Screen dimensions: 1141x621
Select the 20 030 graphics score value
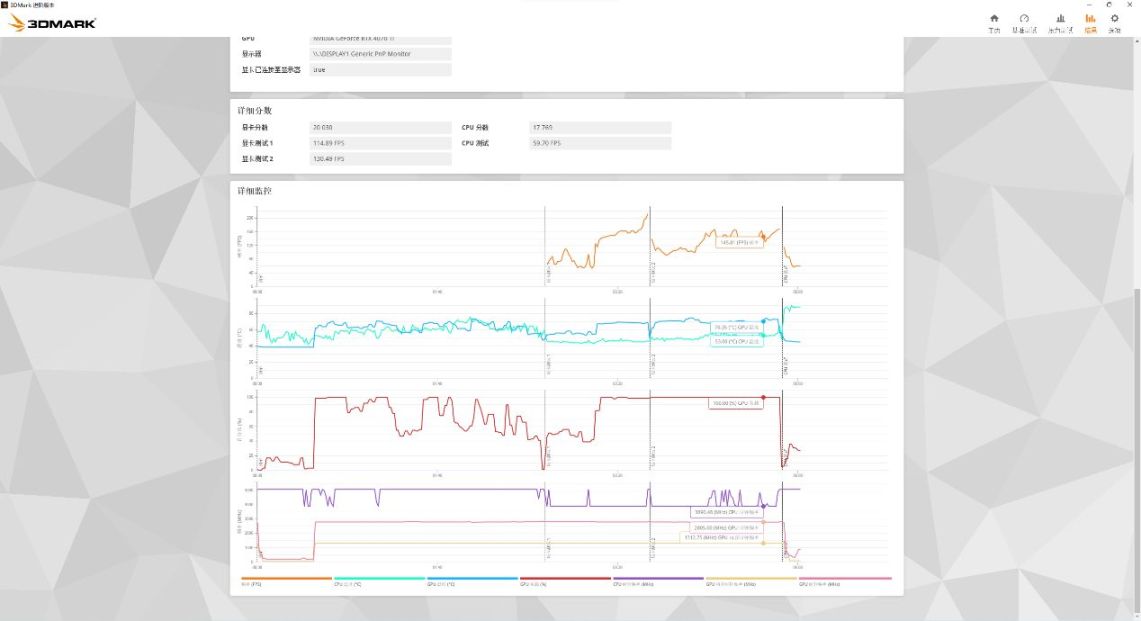[381, 127]
